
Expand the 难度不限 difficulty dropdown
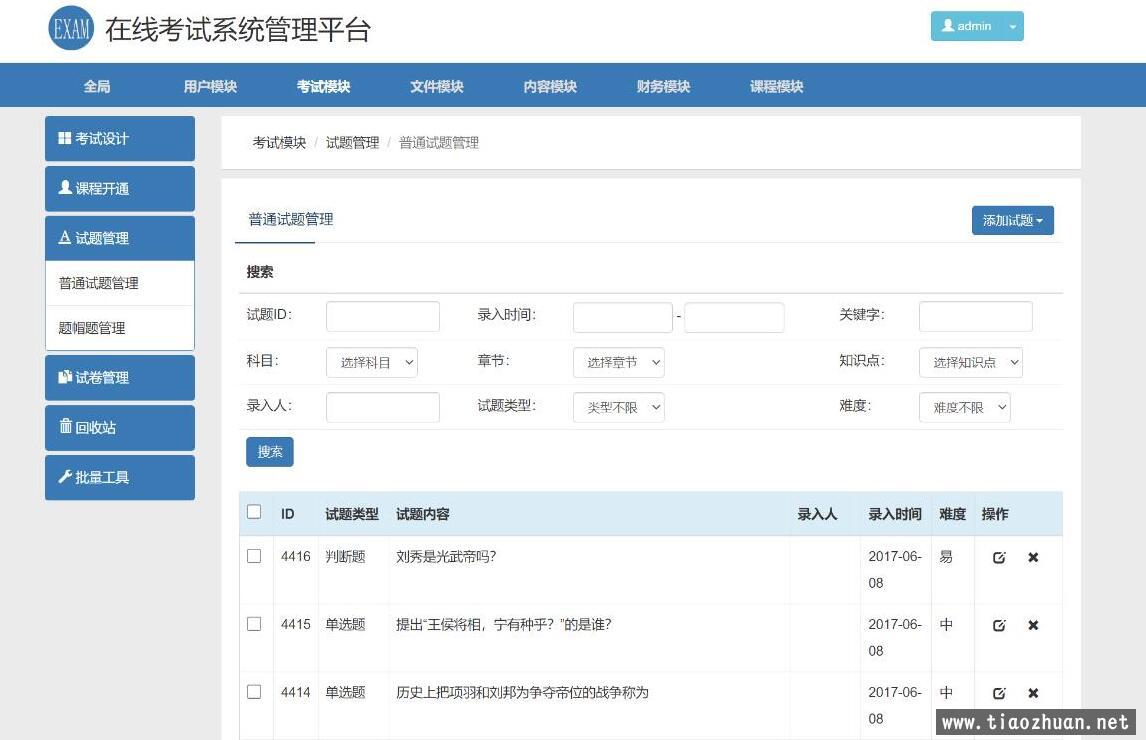pyautogui.click(x=964, y=408)
